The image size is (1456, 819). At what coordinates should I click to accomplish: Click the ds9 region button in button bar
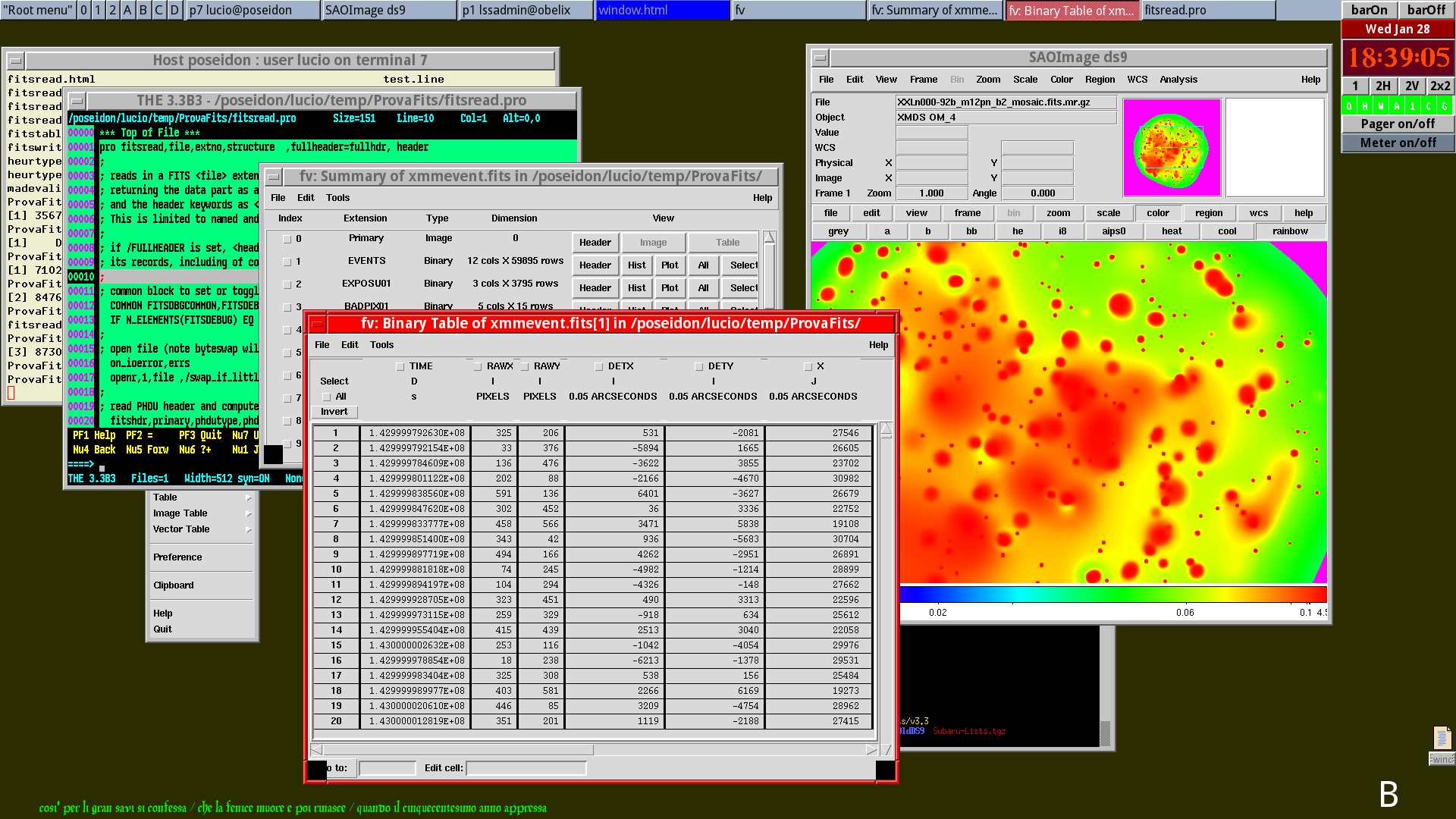[x=1209, y=213]
